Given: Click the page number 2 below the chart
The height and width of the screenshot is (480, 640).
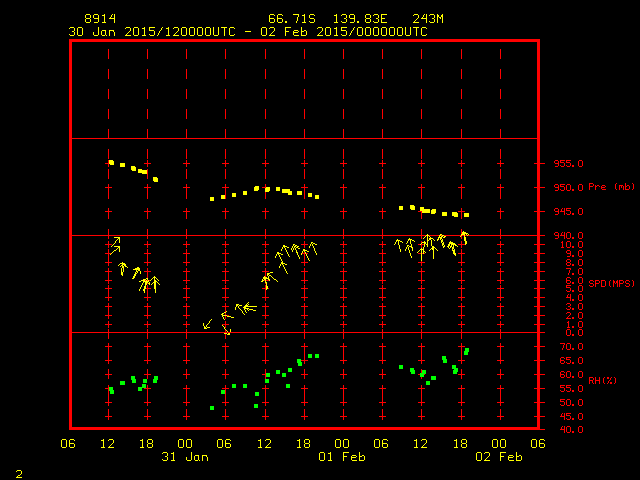Looking at the screenshot, I should tap(19, 474).
